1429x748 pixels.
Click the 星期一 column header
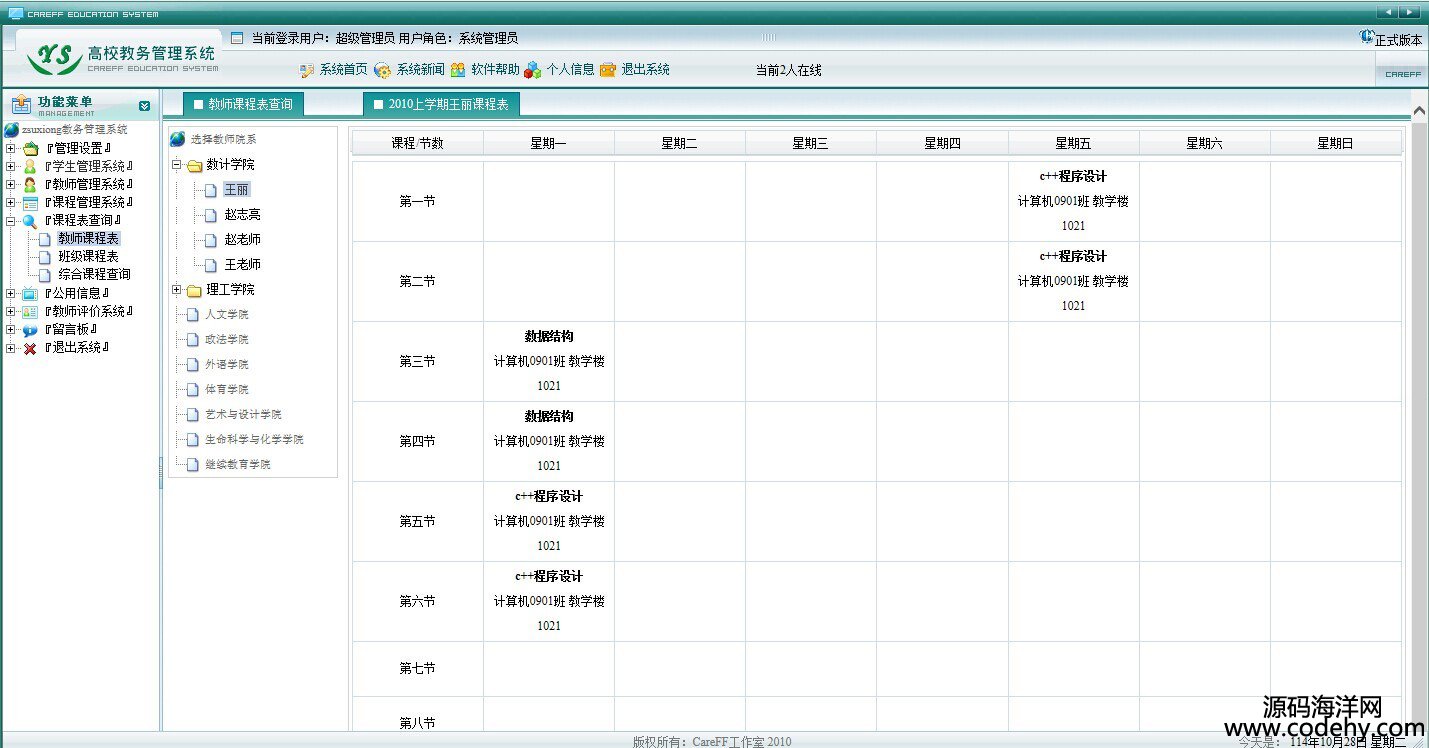click(x=549, y=144)
